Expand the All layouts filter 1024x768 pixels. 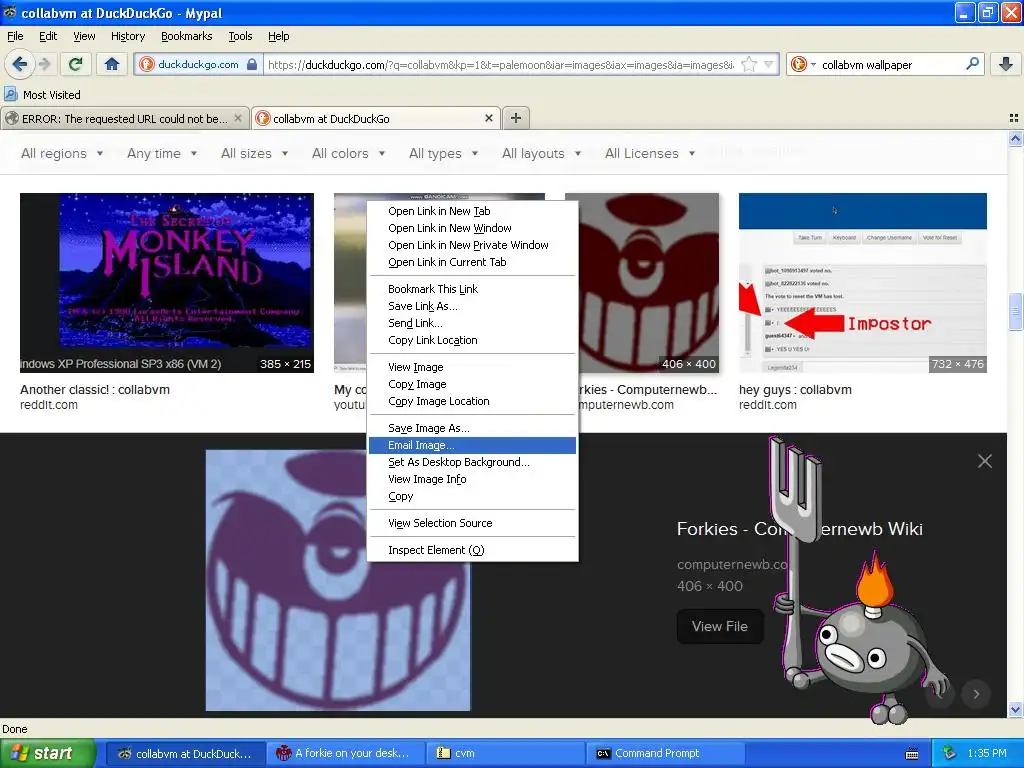[541, 153]
